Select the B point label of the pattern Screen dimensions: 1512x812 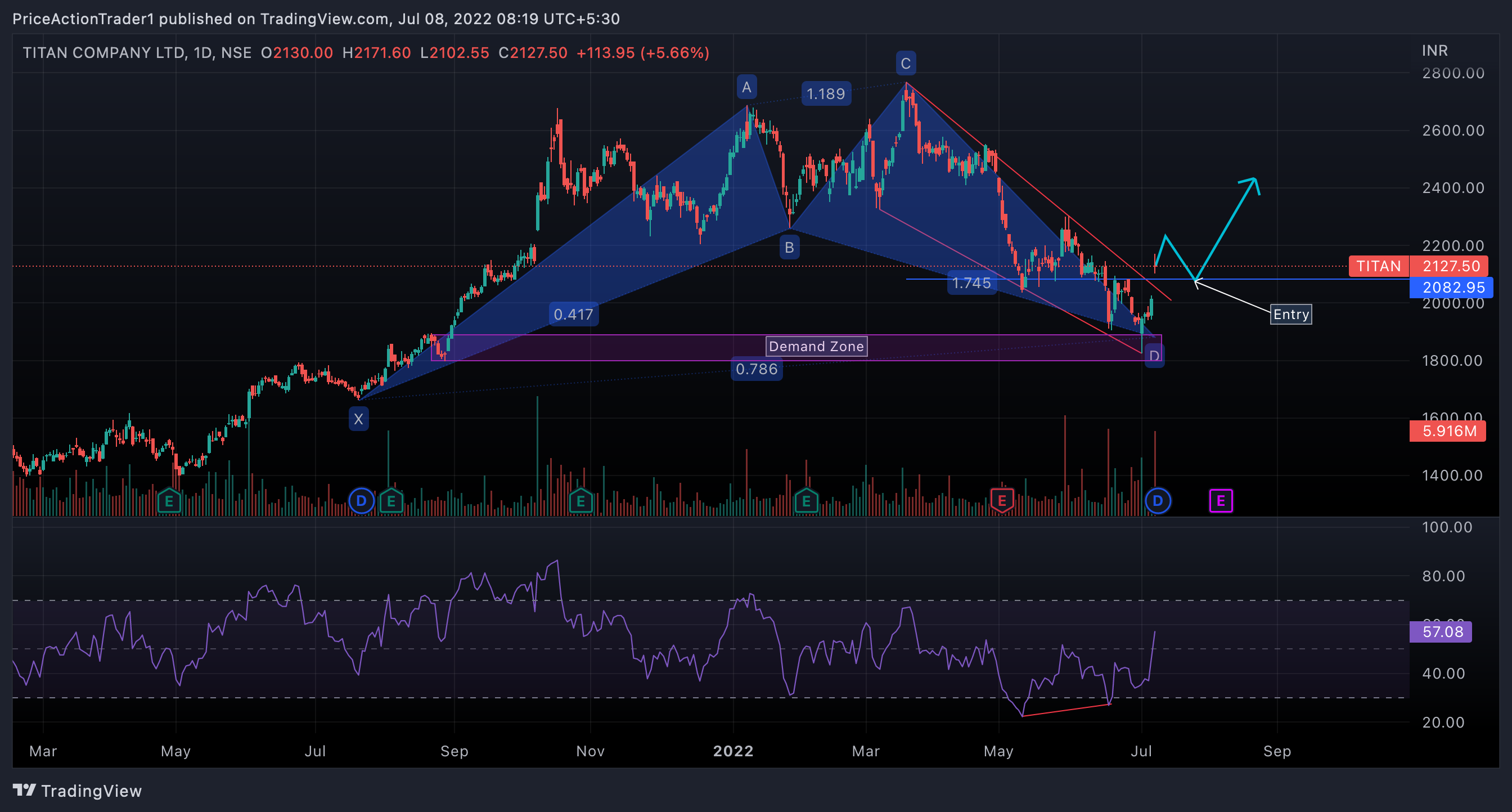[x=789, y=247]
